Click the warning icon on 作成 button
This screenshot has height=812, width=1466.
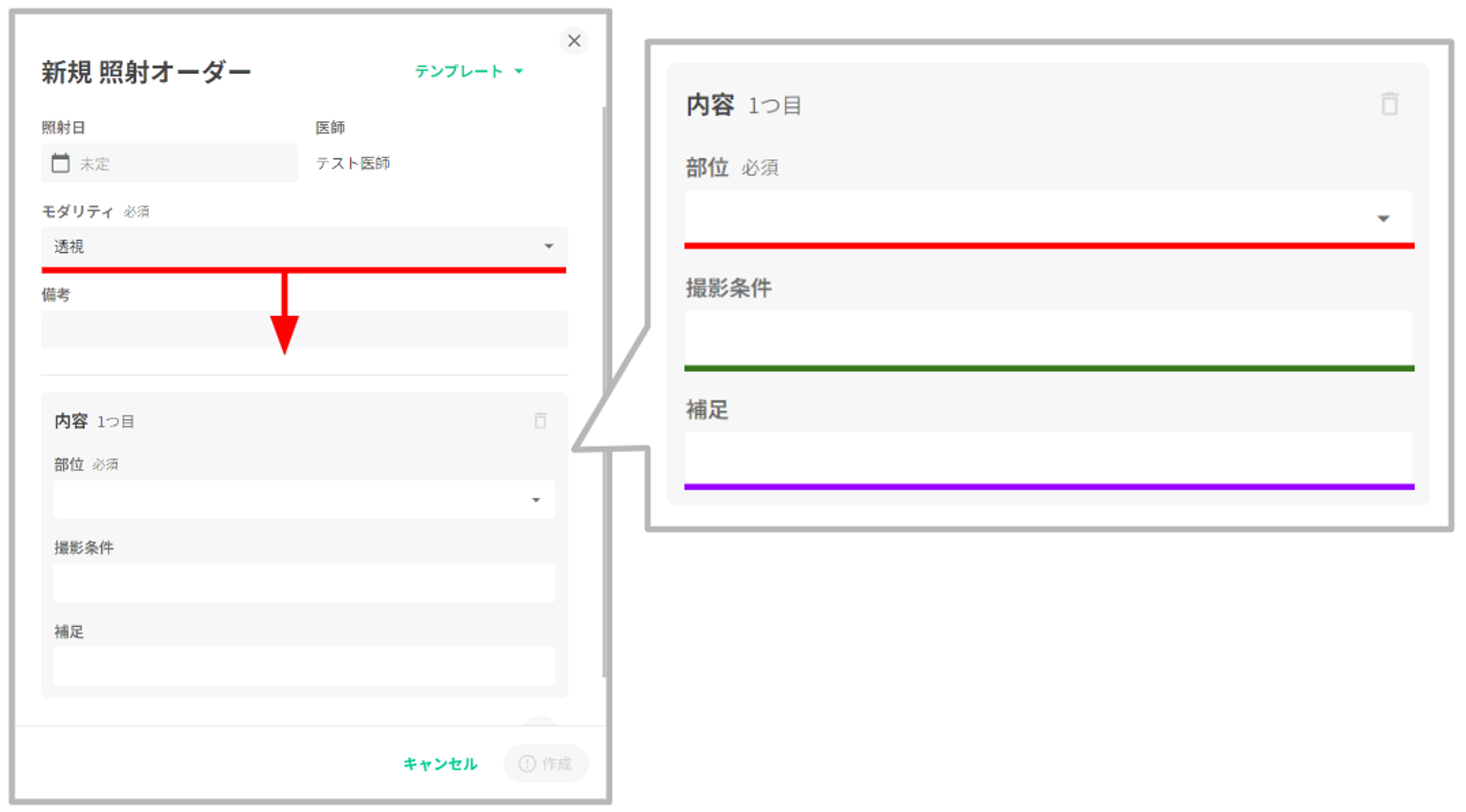[527, 764]
